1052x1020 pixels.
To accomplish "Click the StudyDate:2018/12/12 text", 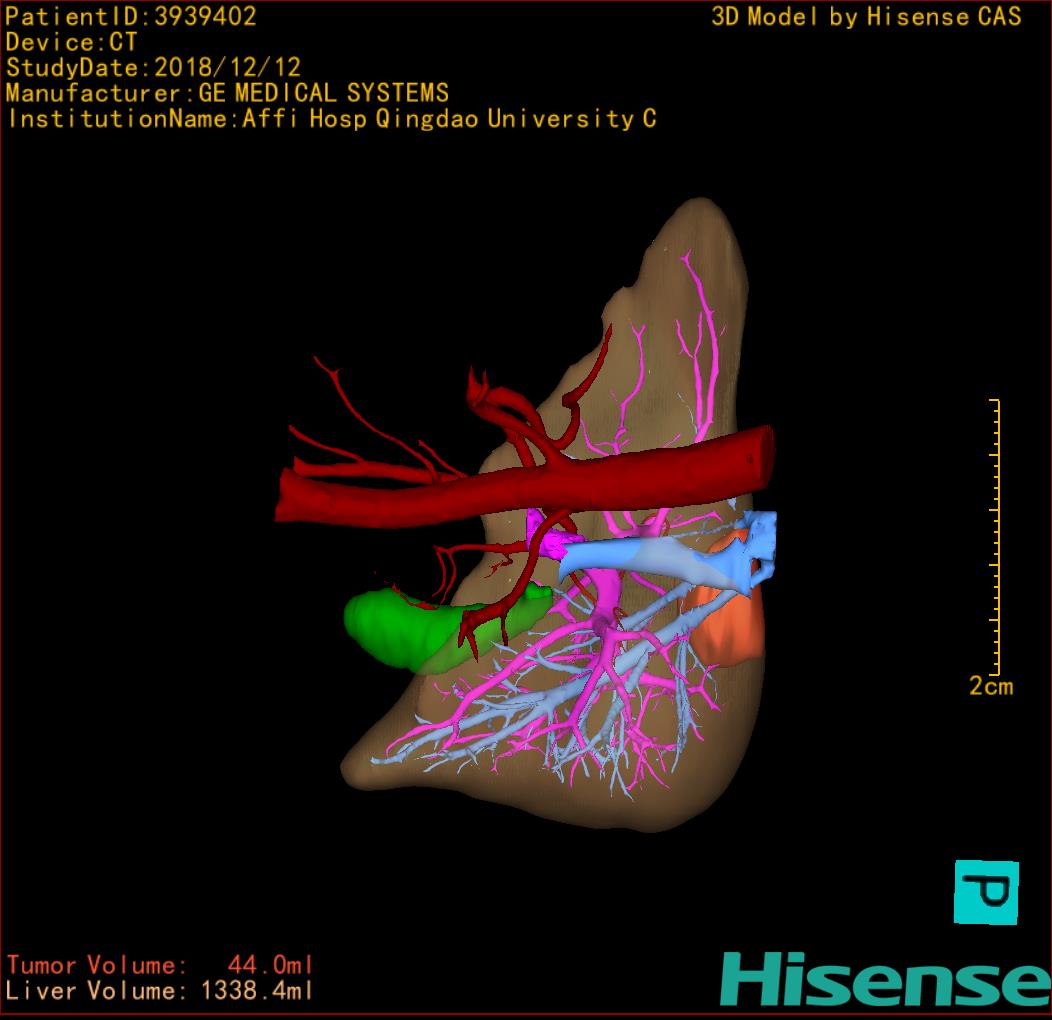I will 153,67.
